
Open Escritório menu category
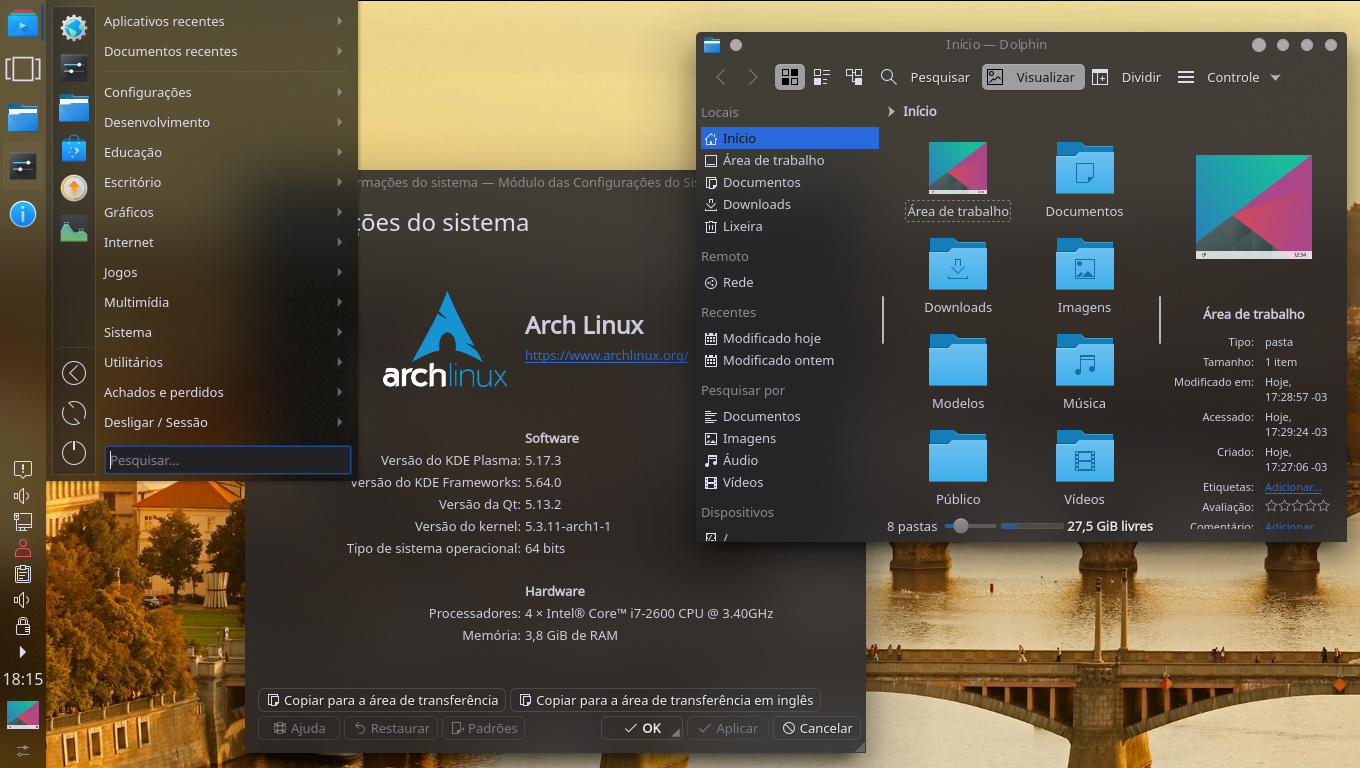coord(225,182)
